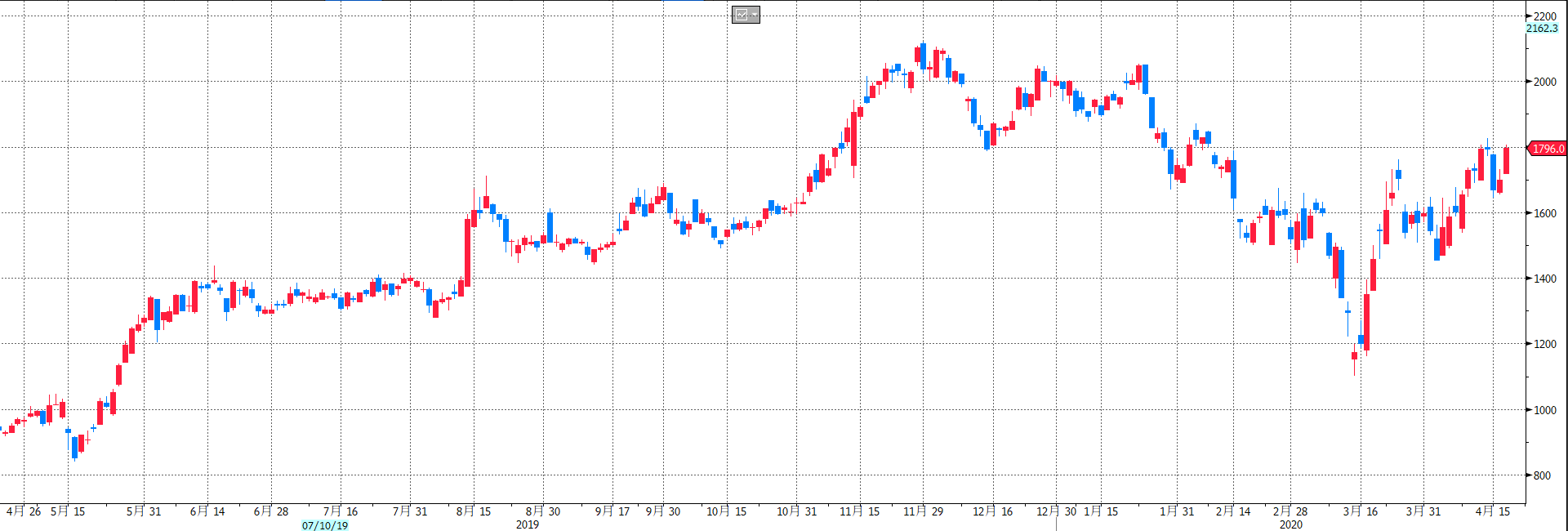Click the 11月 29 date axis label

923,511
